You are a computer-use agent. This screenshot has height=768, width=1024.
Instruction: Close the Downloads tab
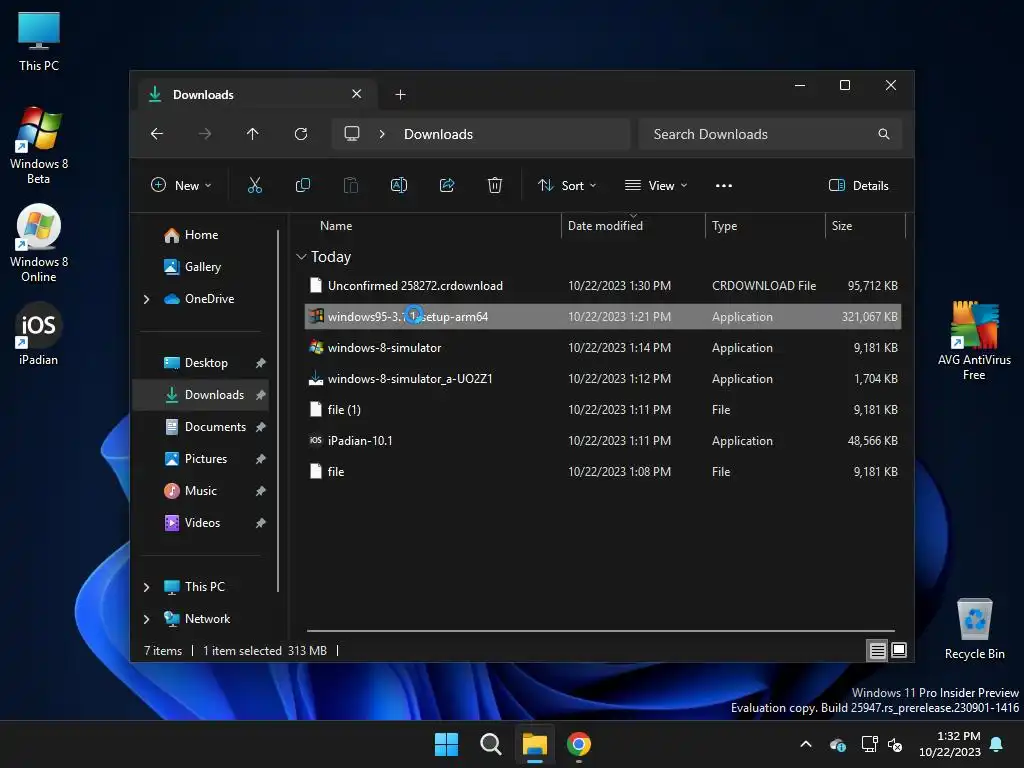coord(357,94)
